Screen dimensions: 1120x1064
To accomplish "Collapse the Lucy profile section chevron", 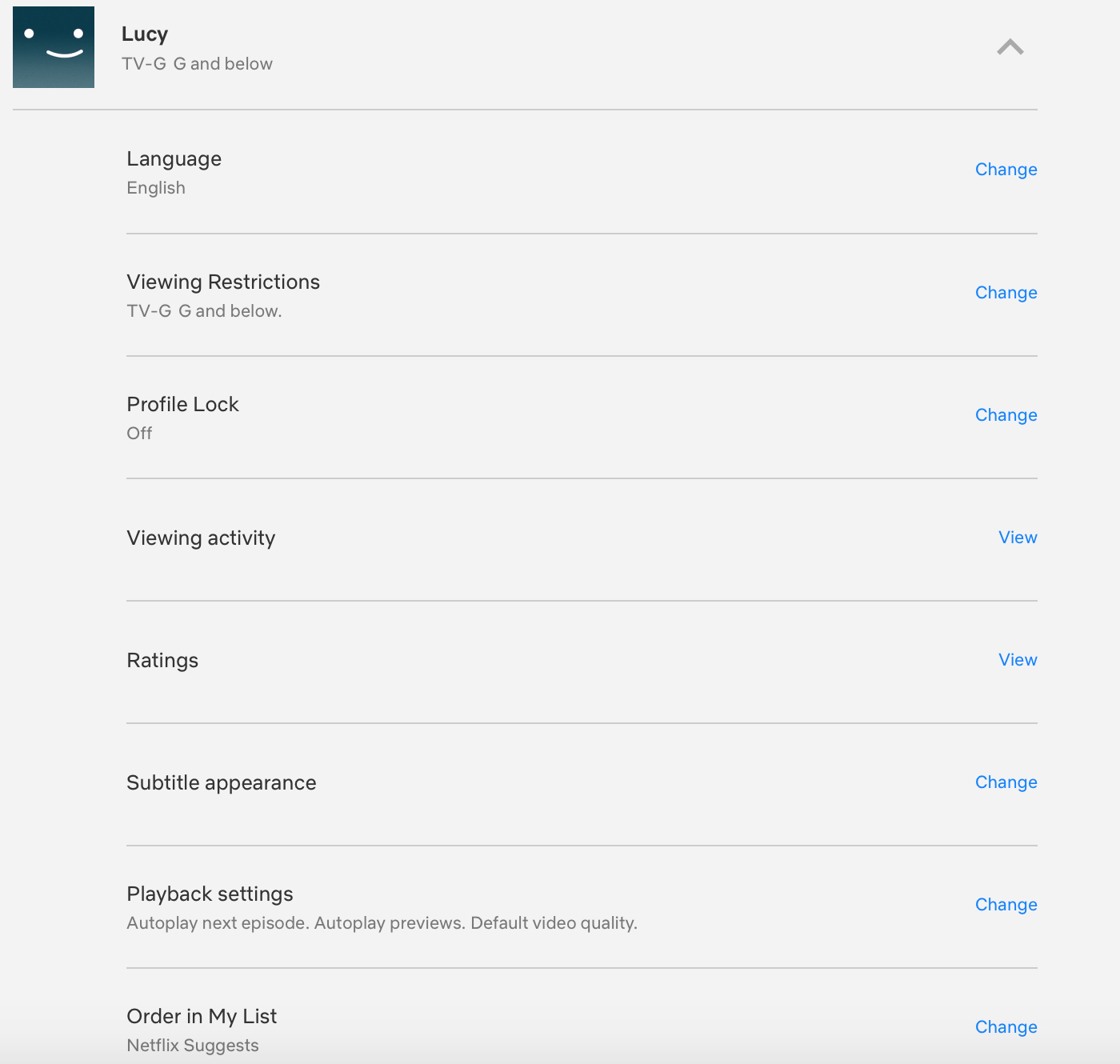I will pyautogui.click(x=1010, y=47).
